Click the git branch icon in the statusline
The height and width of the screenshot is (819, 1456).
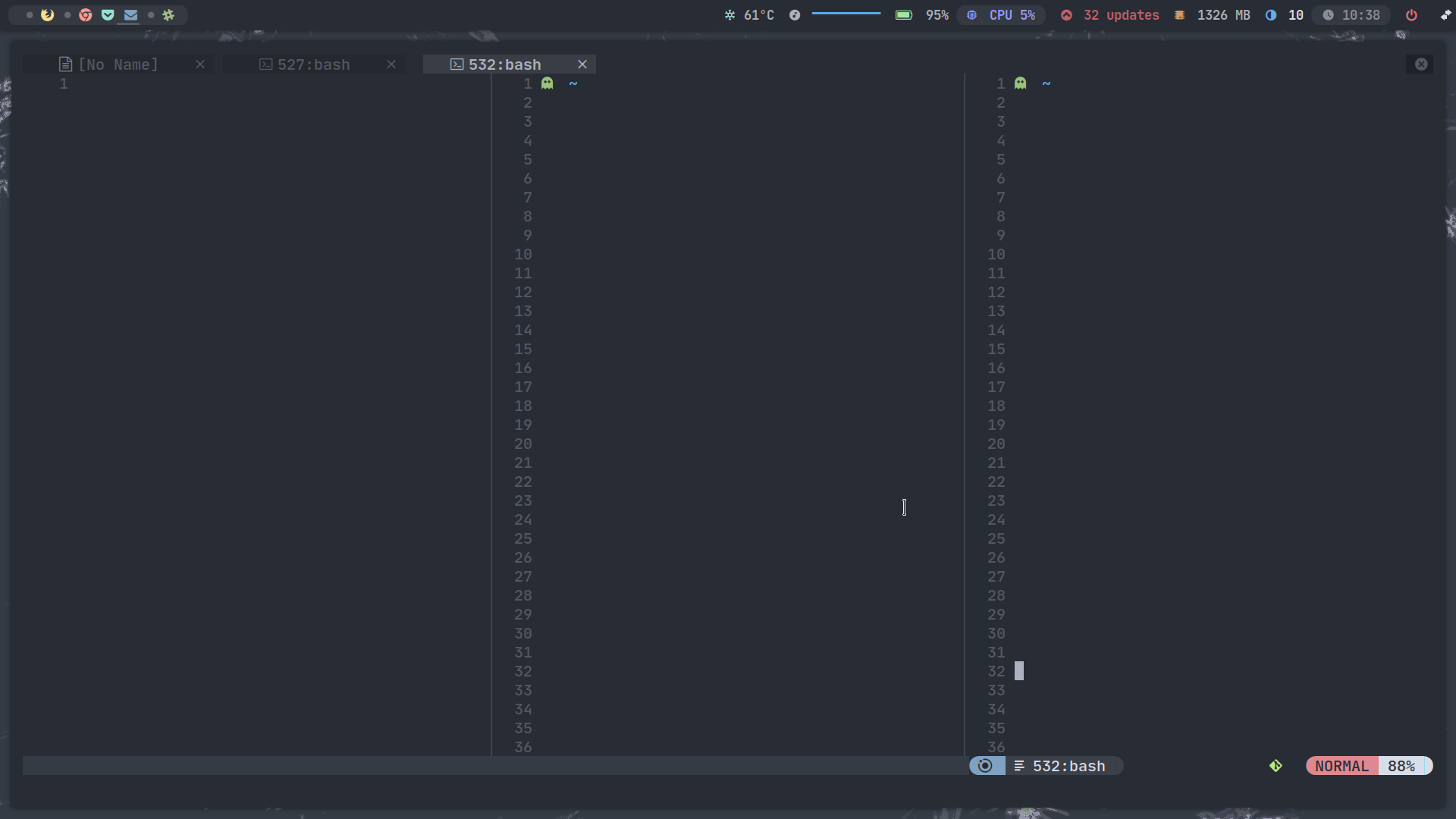(x=1276, y=766)
